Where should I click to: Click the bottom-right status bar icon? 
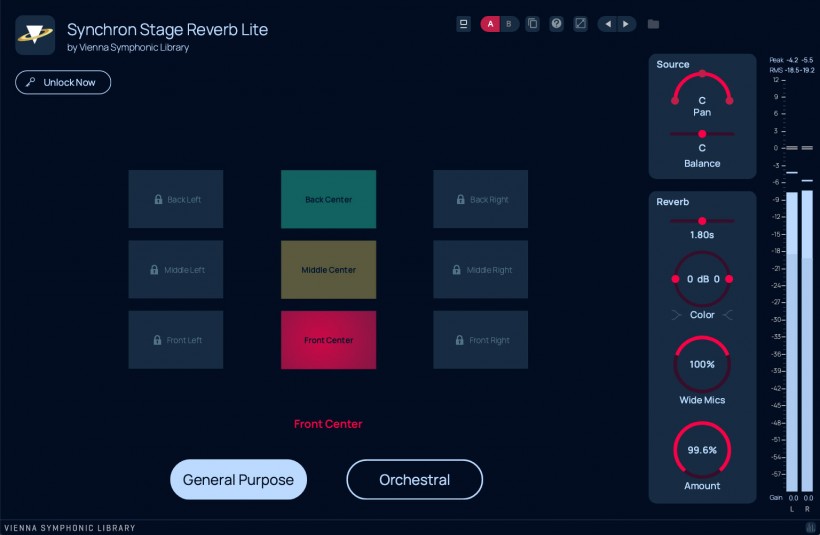click(811, 527)
